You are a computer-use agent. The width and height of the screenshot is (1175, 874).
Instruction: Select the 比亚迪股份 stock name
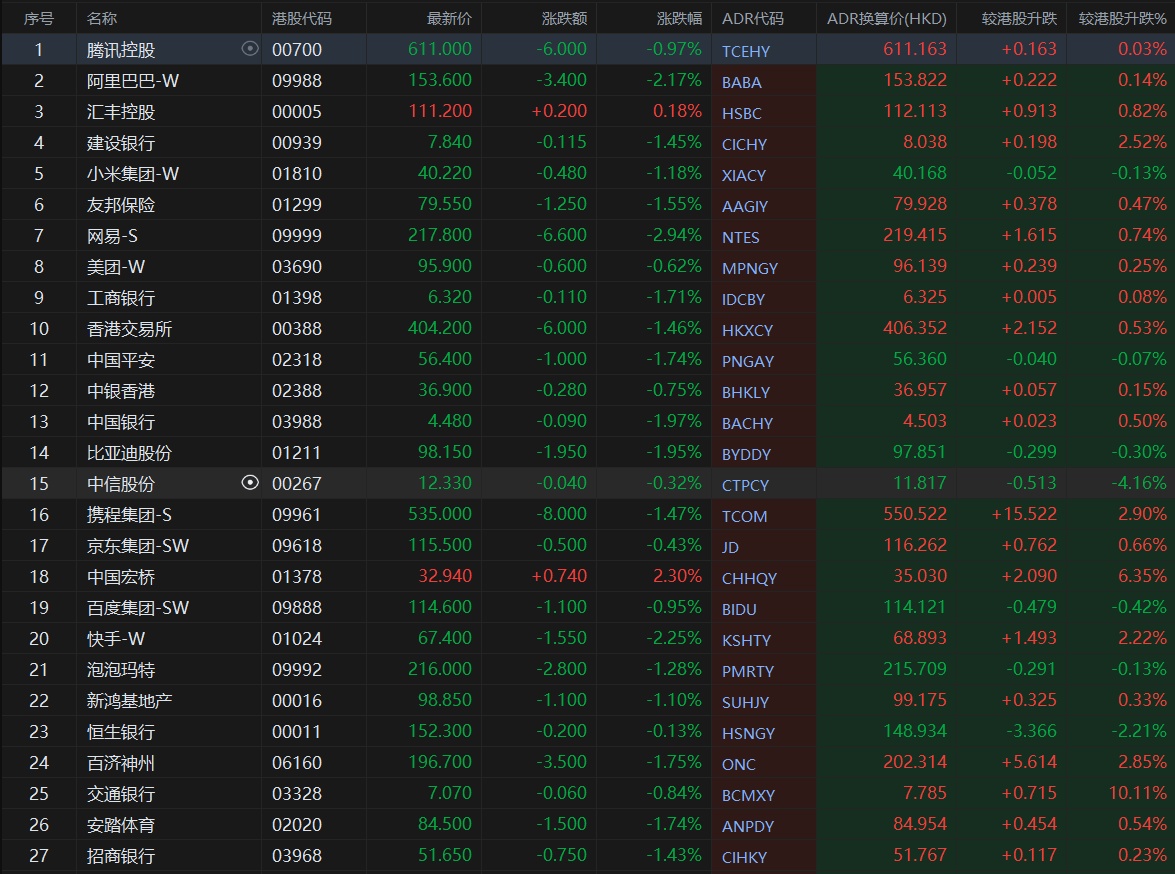point(130,453)
